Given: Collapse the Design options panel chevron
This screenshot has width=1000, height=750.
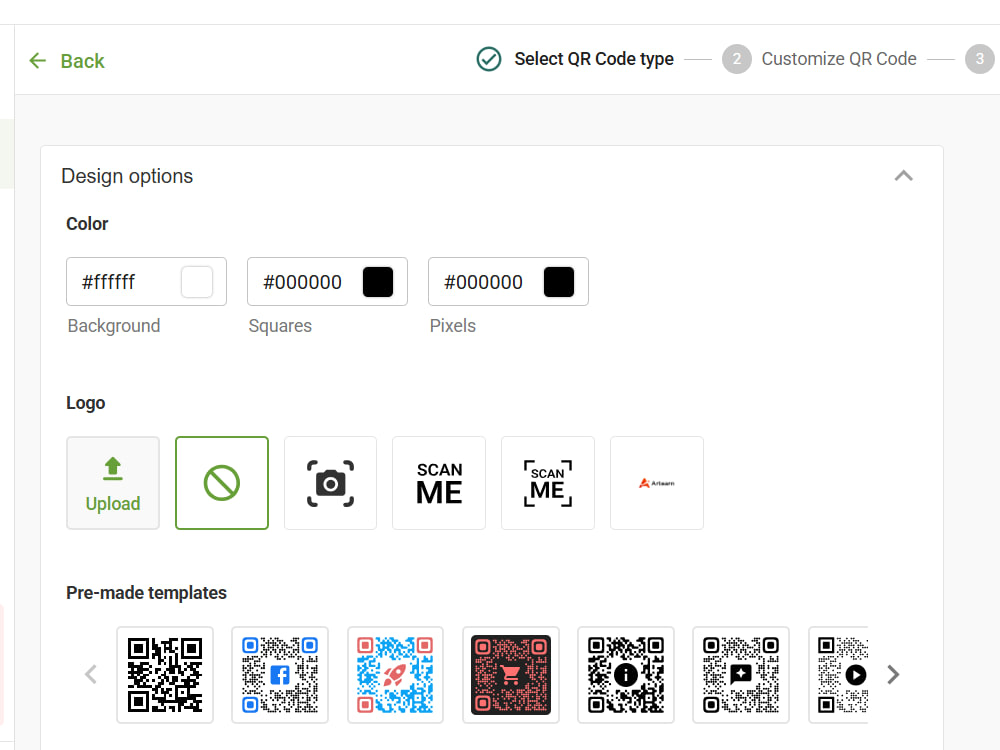Looking at the screenshot, I should point(904,175).
